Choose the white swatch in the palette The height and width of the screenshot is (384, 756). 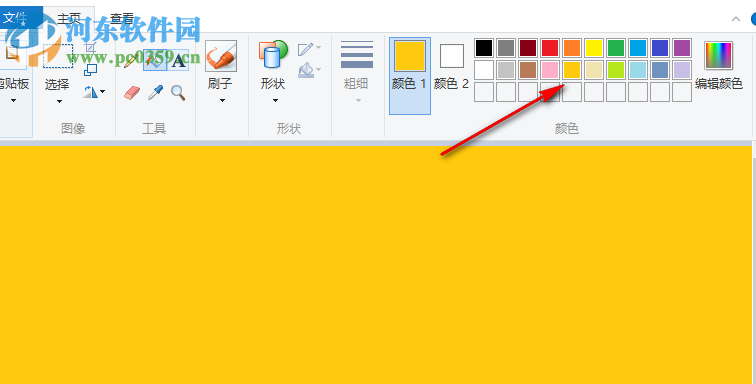click(484, 70)
